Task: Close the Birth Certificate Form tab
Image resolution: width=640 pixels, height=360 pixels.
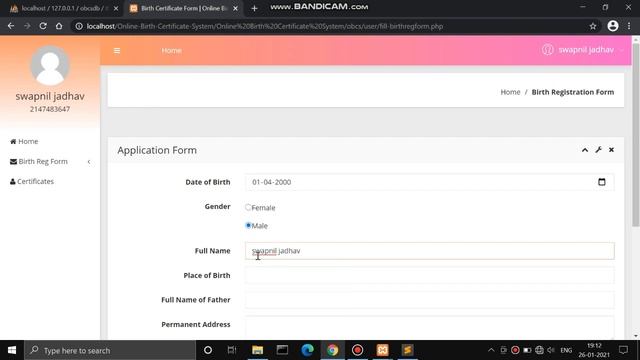Action: [236, 8]
